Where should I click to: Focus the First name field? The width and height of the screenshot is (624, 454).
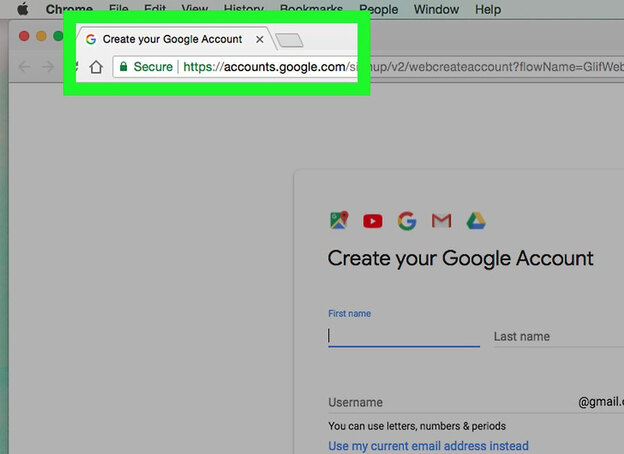click(403, 337)
